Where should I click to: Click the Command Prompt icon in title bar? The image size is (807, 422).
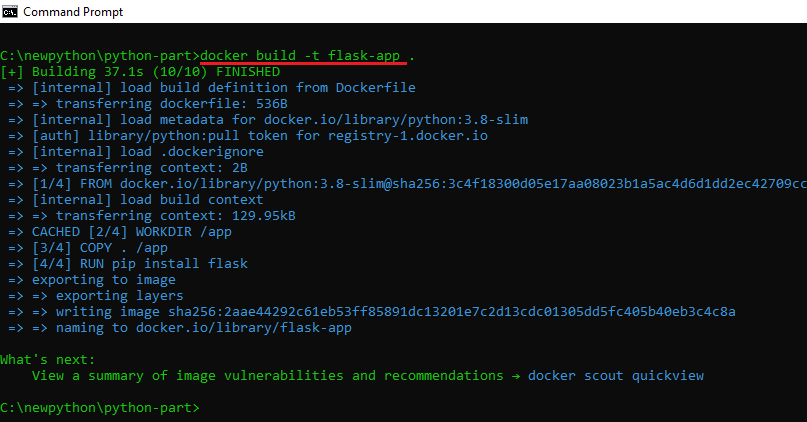pyautogui.click(x=10, y=11)
